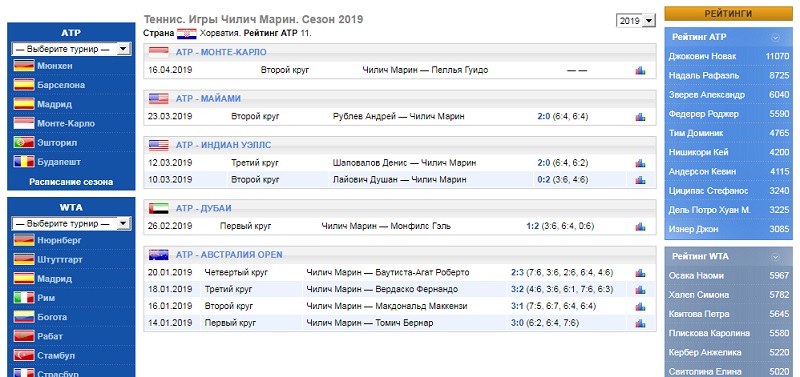Image resolution: width=800 pixels, height=377 pixels.
Task: Open the РЕЙТИНГИ tab
Action: coord(728,14)
